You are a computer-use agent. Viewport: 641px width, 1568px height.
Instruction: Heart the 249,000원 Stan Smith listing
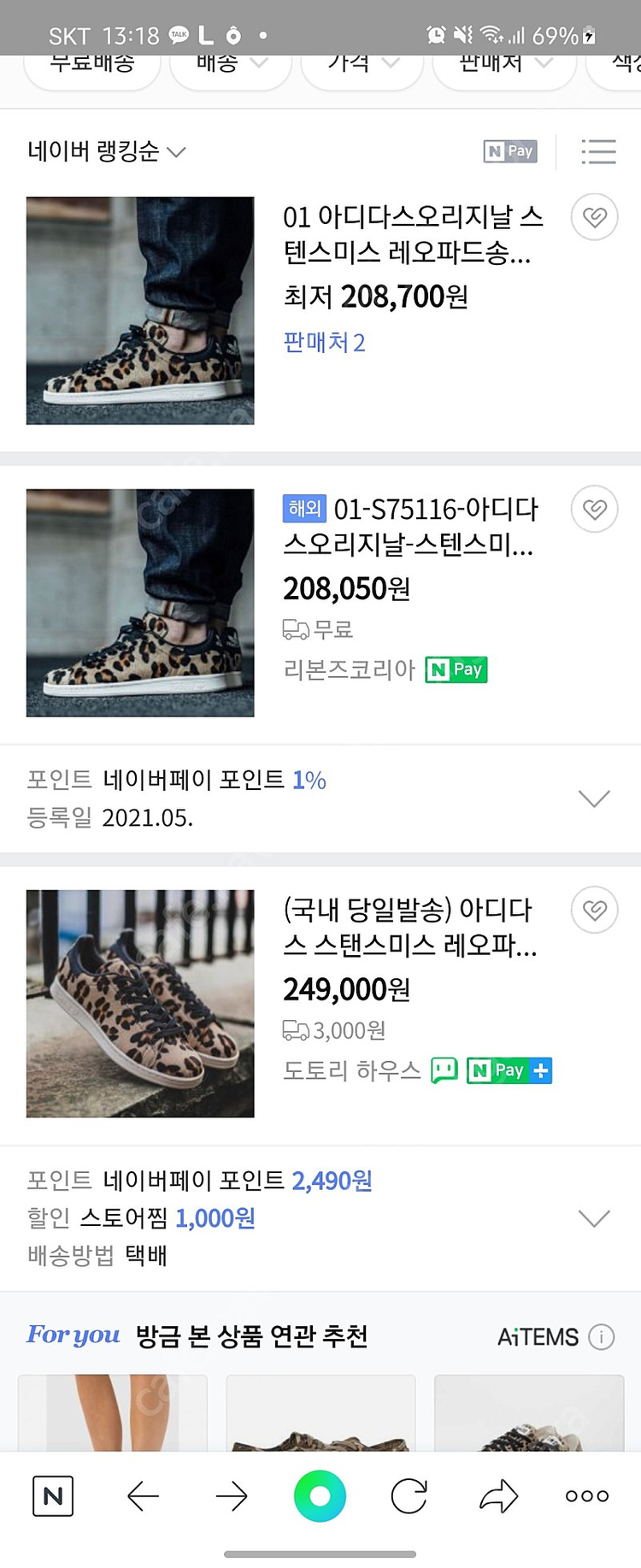pyautogui.click(x=594, y=911)
